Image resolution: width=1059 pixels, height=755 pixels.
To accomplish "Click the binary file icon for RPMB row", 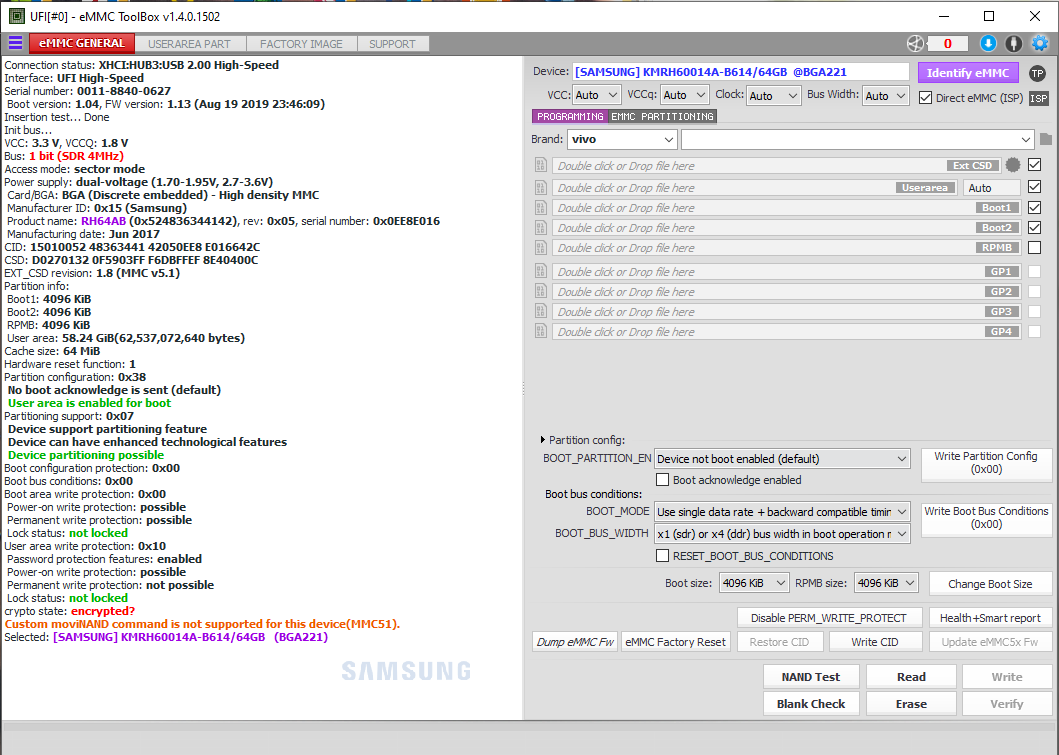I will tap(540, 248).
